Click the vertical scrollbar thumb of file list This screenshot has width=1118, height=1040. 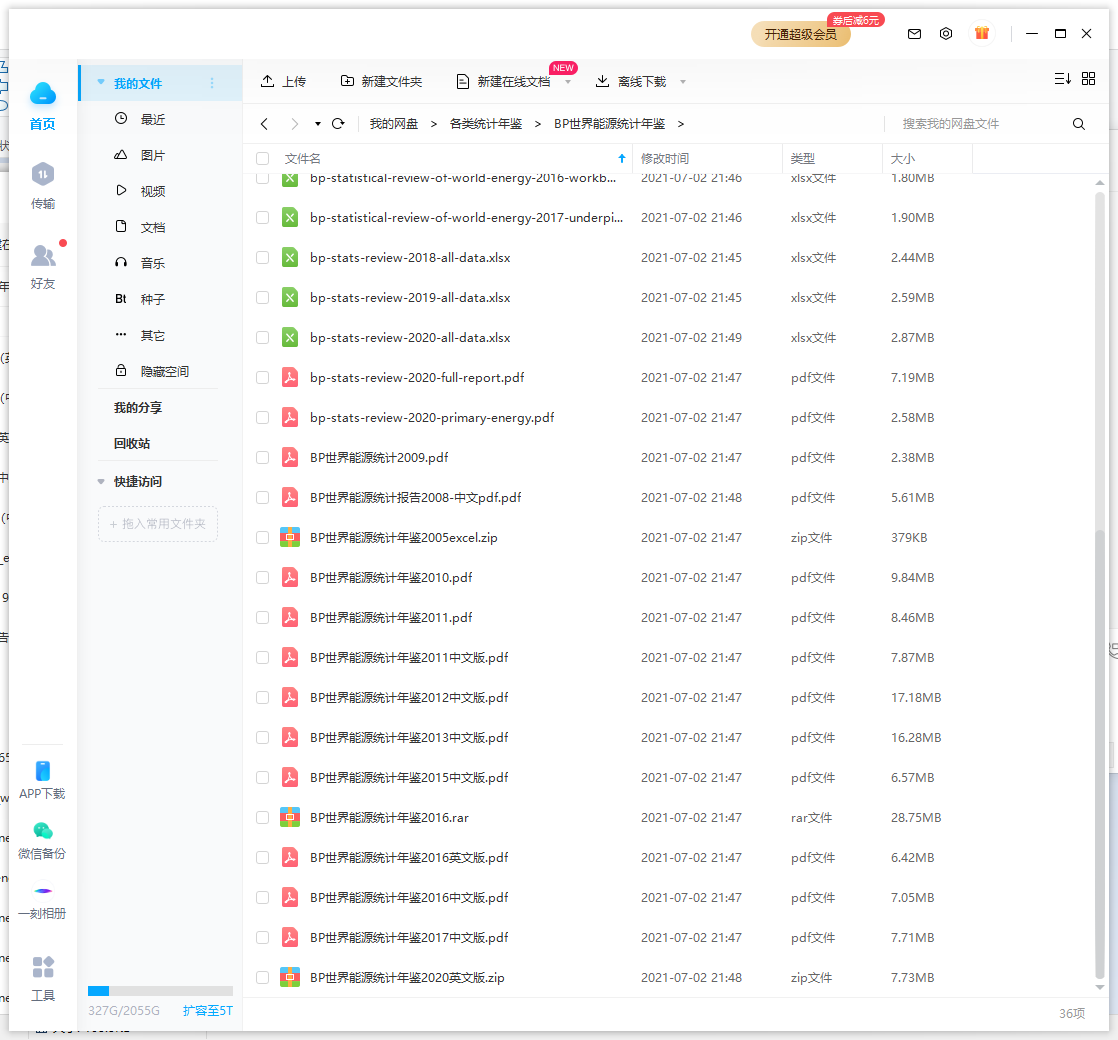pyautogui.click(x=1099, y=754)
